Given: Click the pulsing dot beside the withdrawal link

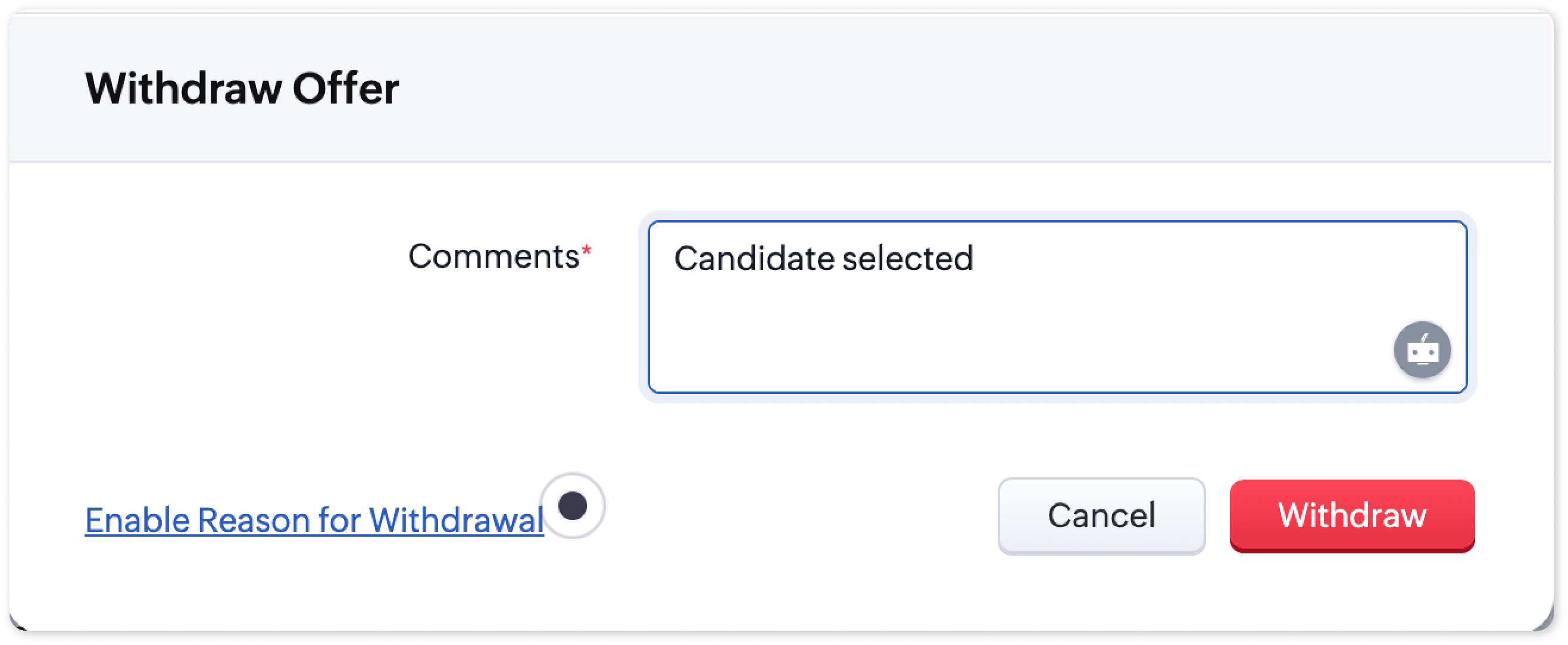Looking at the screenshot, I should point(572,506).
